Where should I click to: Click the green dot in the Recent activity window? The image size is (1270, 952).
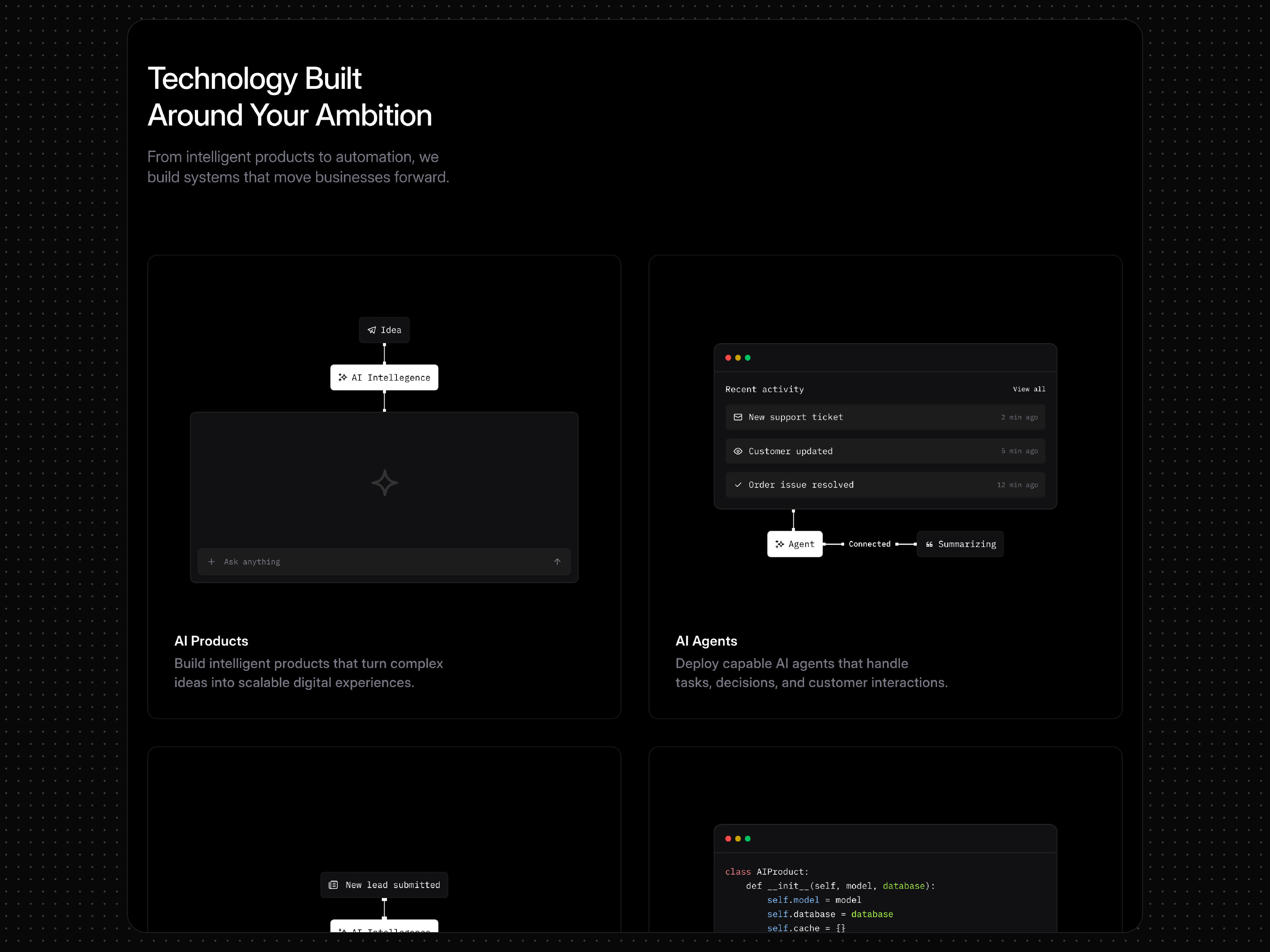(x=748, y=358)
